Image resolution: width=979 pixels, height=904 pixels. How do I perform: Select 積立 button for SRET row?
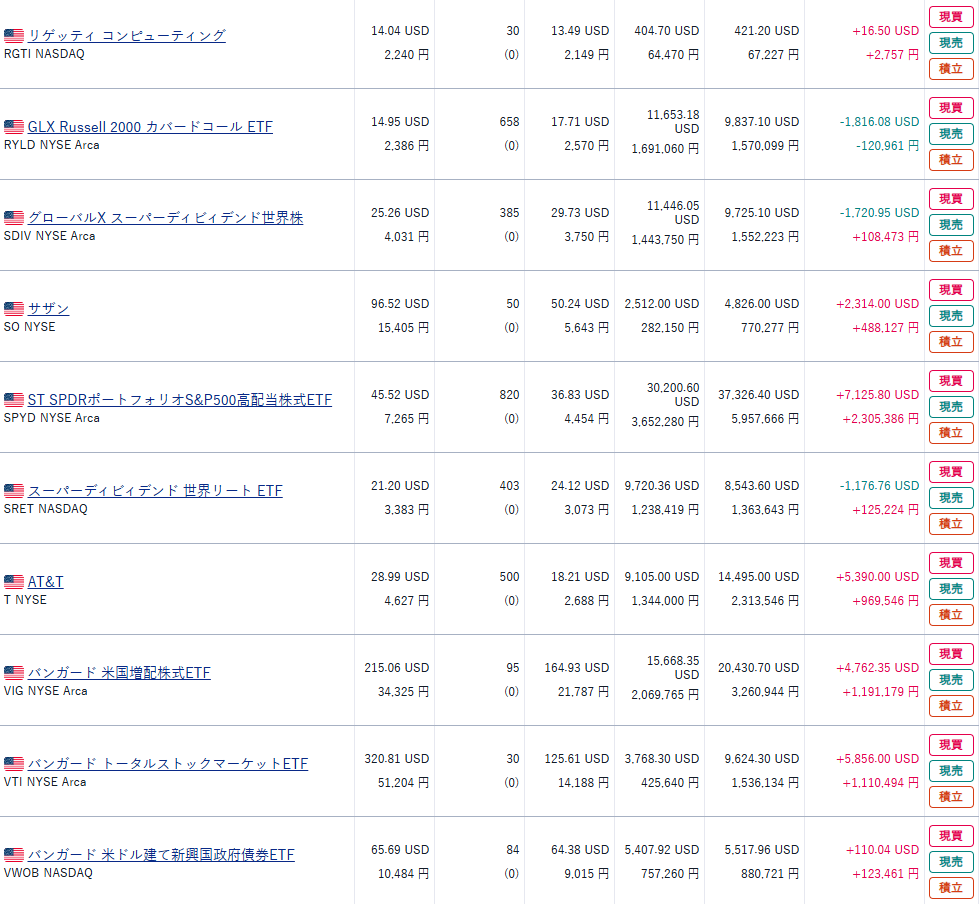tap(950, 524)
